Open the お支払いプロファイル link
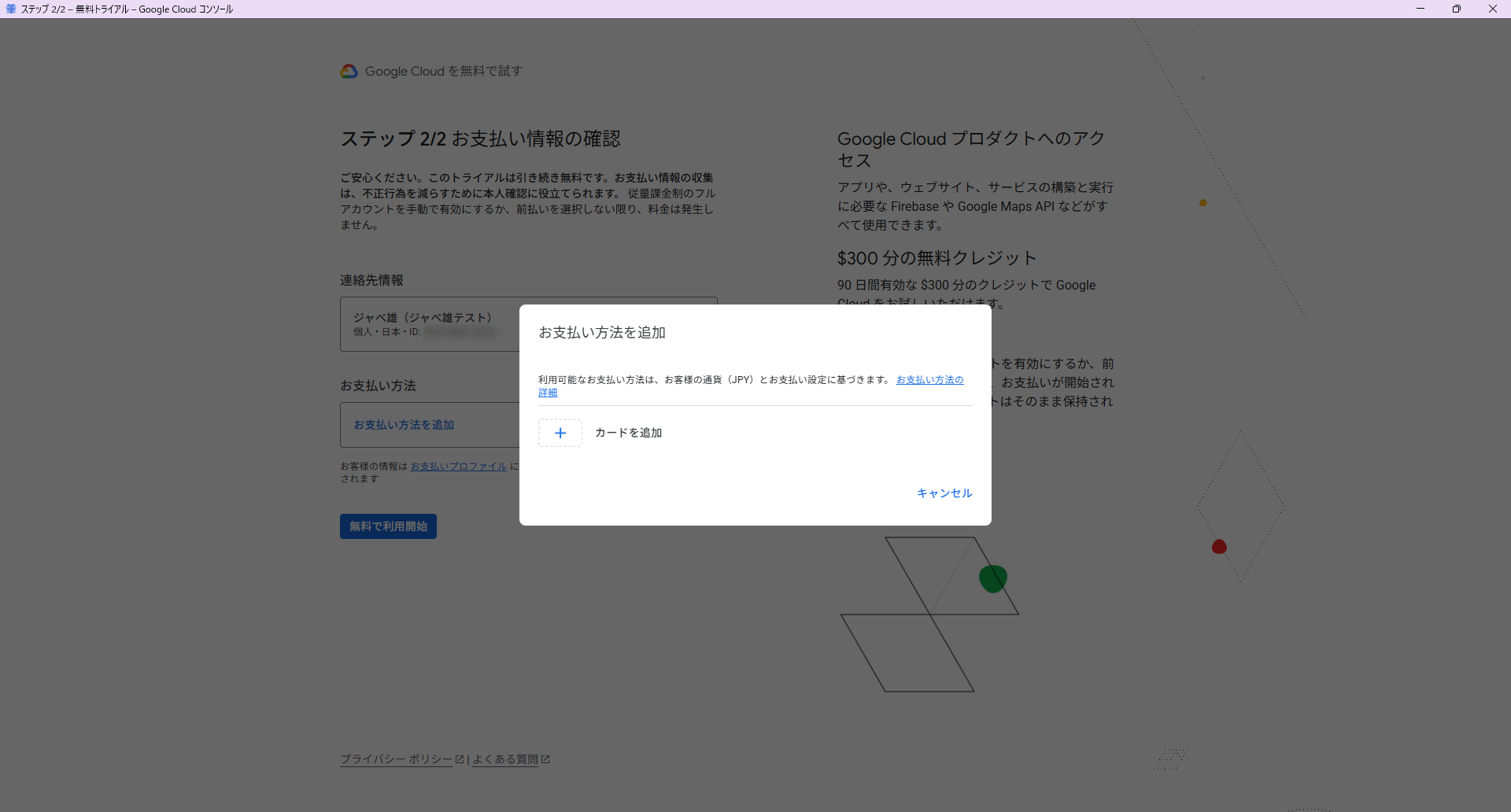This screenshot has height=812, width=1511. coord(458,467)
